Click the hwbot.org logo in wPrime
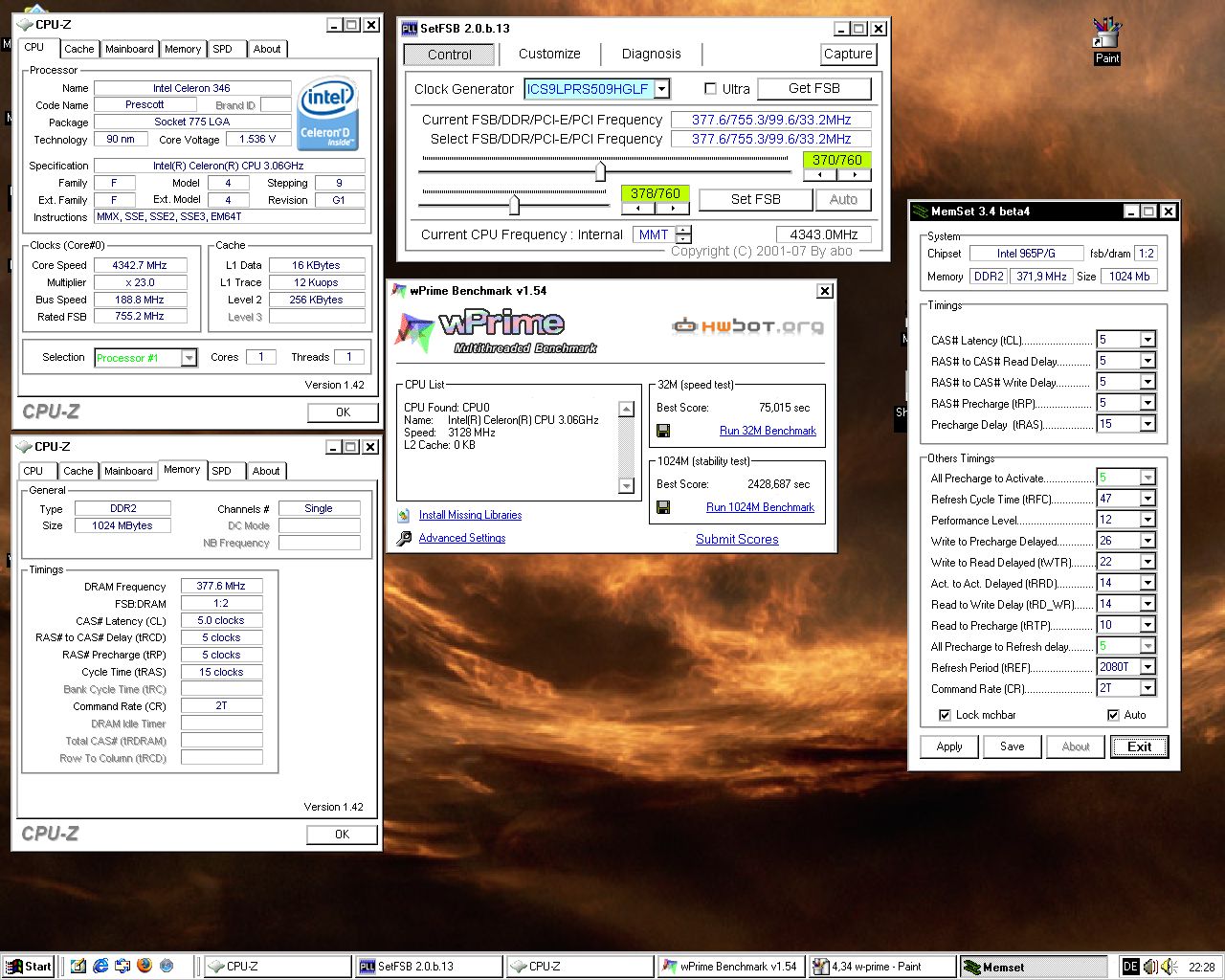The height and width of the screenshot is (980, 1225). tap(747, 326)
